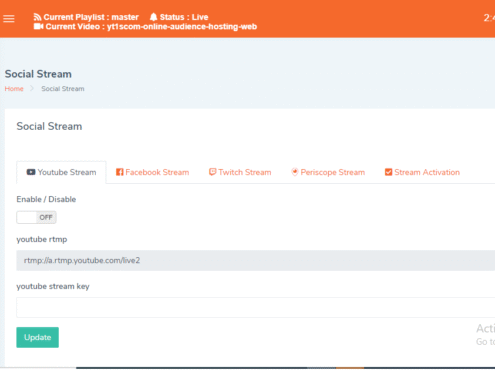Click the Twitch icon in the tab bar

point(212,172)
